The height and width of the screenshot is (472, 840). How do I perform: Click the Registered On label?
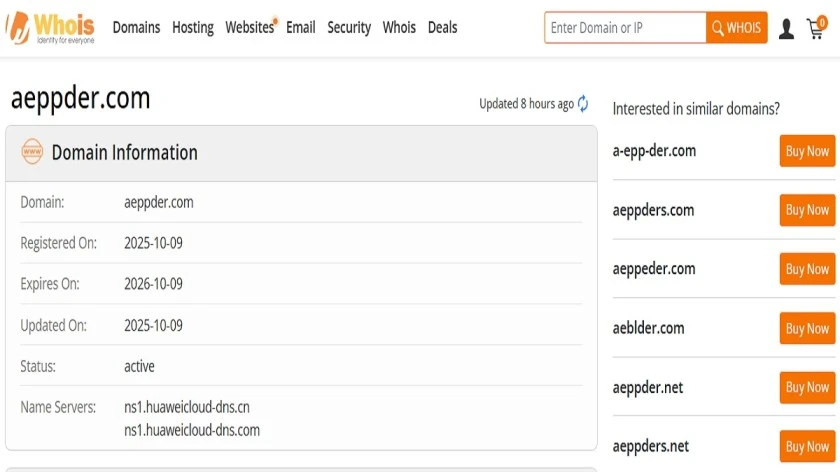click(x=58, y=243)
